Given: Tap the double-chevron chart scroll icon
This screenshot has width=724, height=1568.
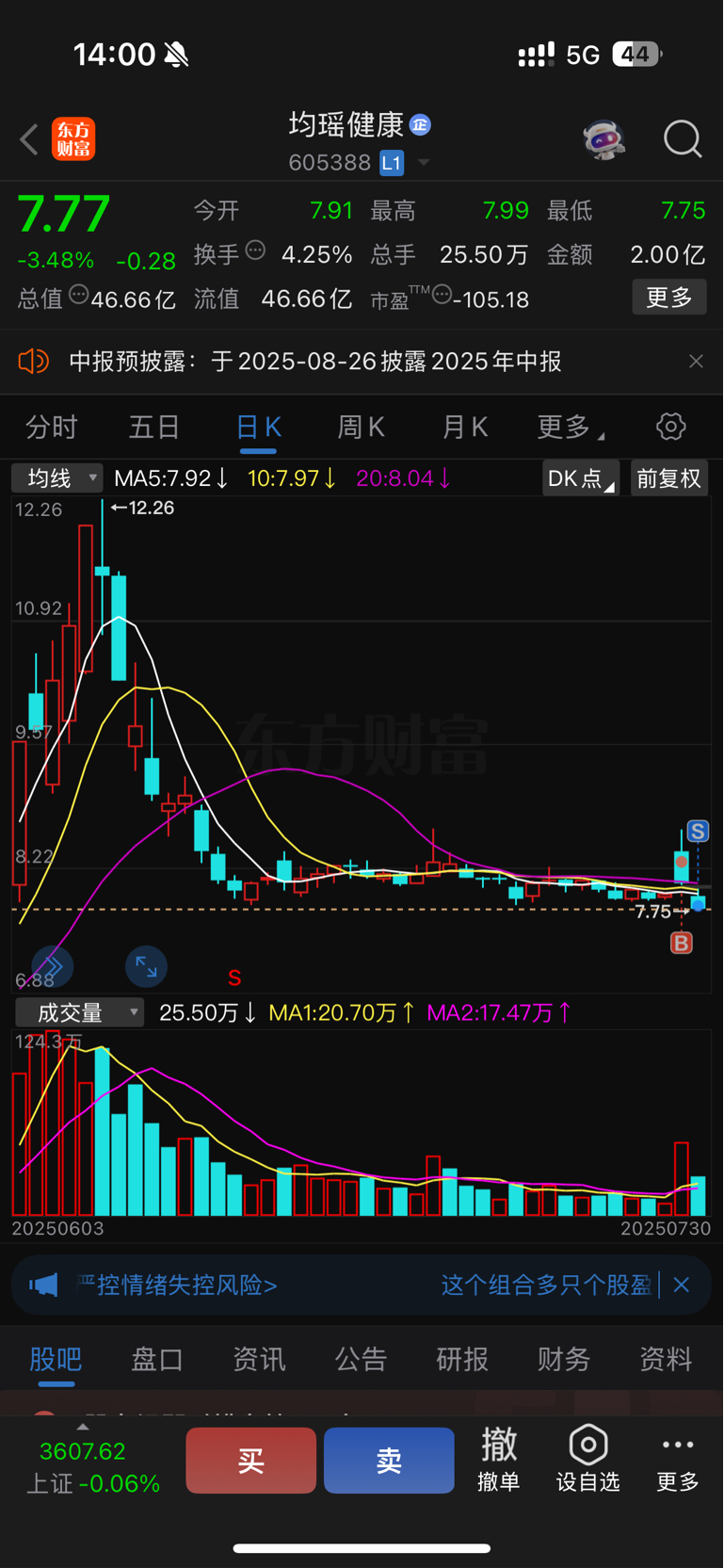Looking at the screenshot, I should click(52, 966).
